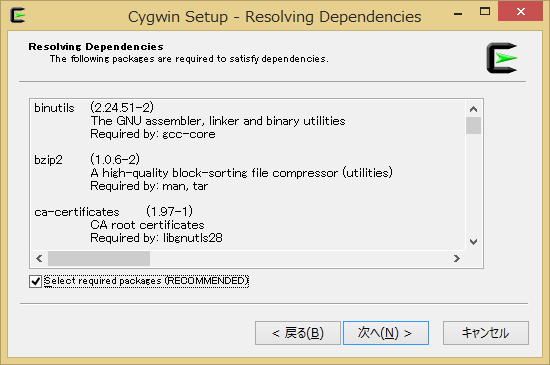Click the horizontal scrollbar left arrow
Screen dimensions: 550x365
point(39,258)
